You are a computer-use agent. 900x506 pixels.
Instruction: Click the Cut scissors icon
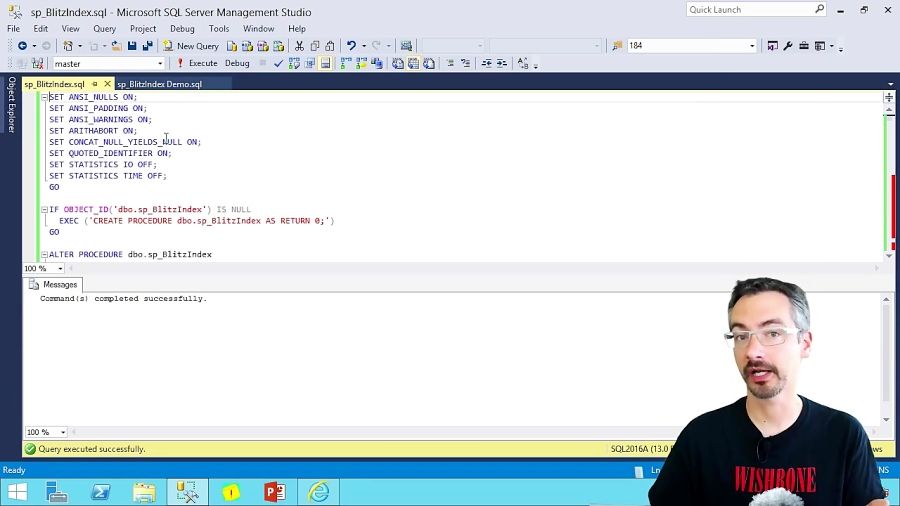[x=299, y=46]
